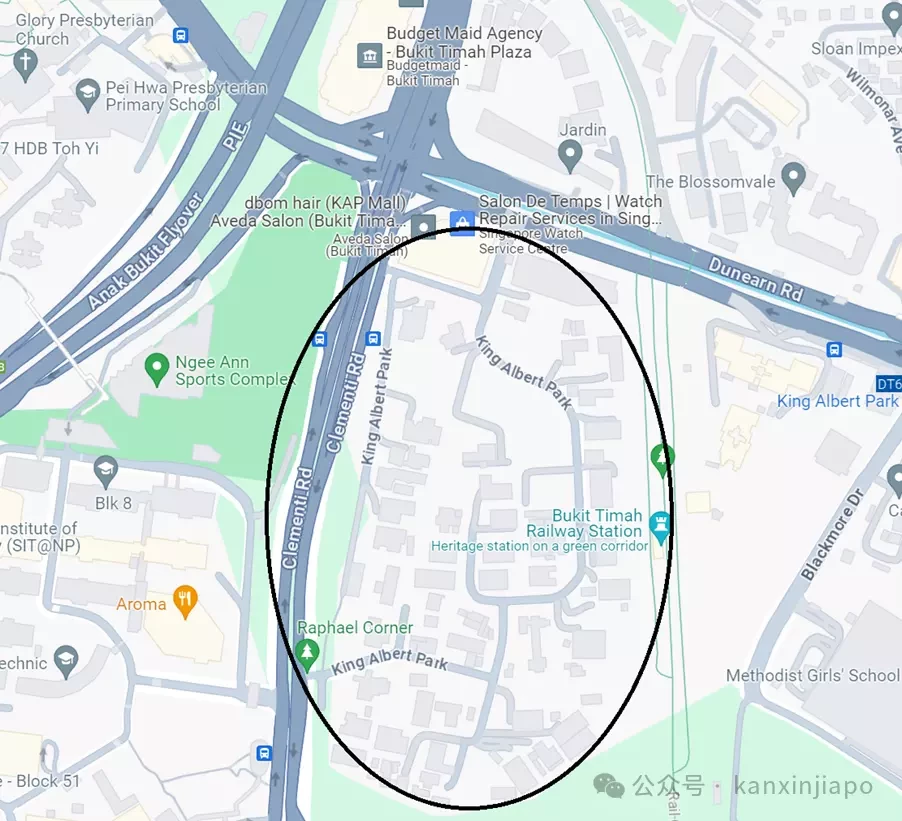Click the Ngee Ann Sports Complex green pin
Viewport: 902px width, 821px height.
pos(156,370)
